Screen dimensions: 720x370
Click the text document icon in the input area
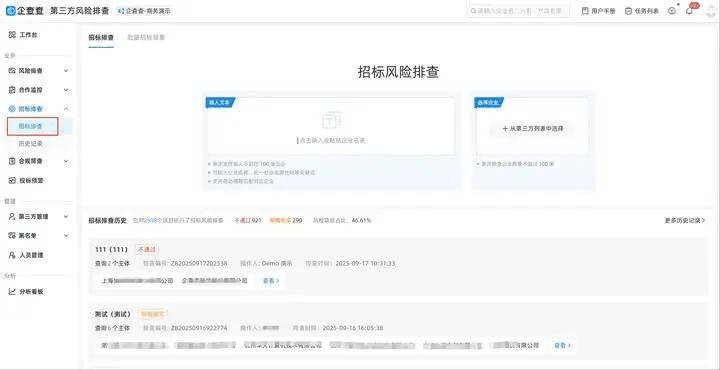(x=331, y=120)
